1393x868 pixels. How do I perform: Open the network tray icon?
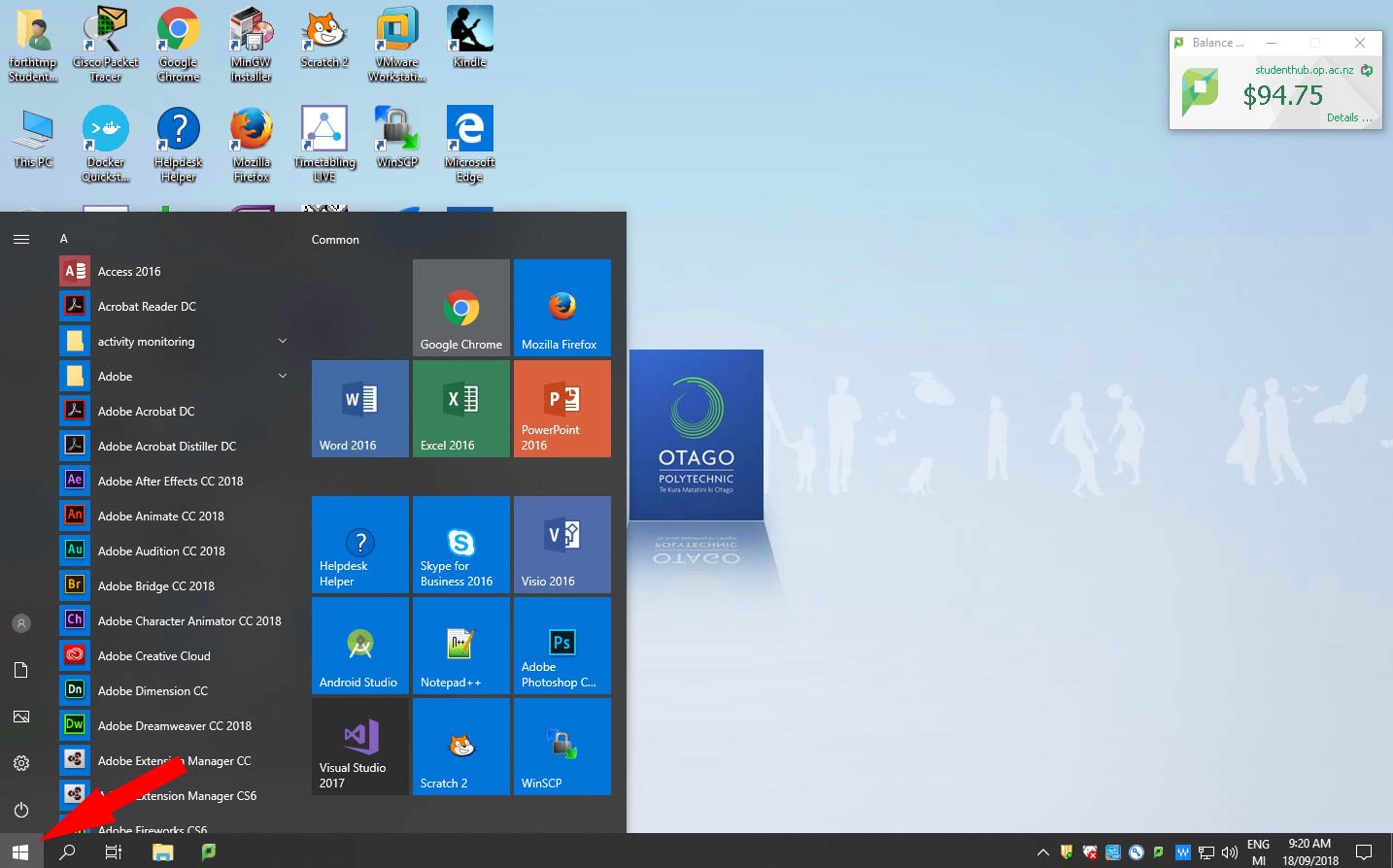point(1206,852)
